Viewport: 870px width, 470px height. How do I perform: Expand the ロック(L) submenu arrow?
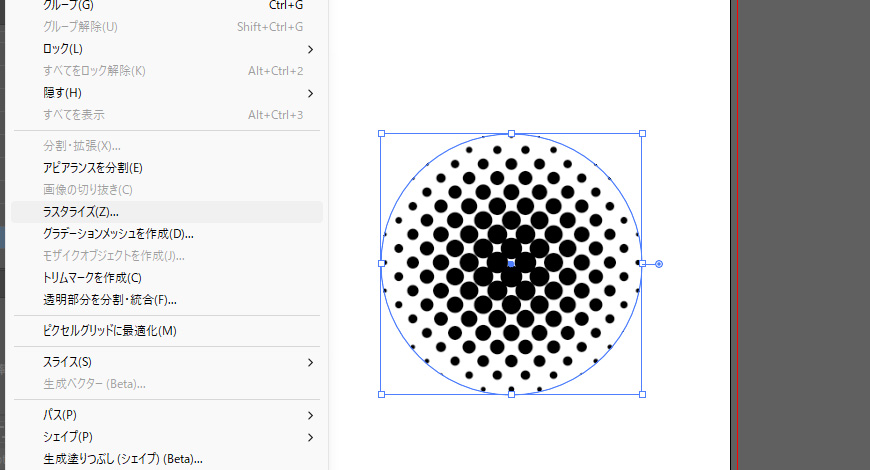tap(310, 49)
